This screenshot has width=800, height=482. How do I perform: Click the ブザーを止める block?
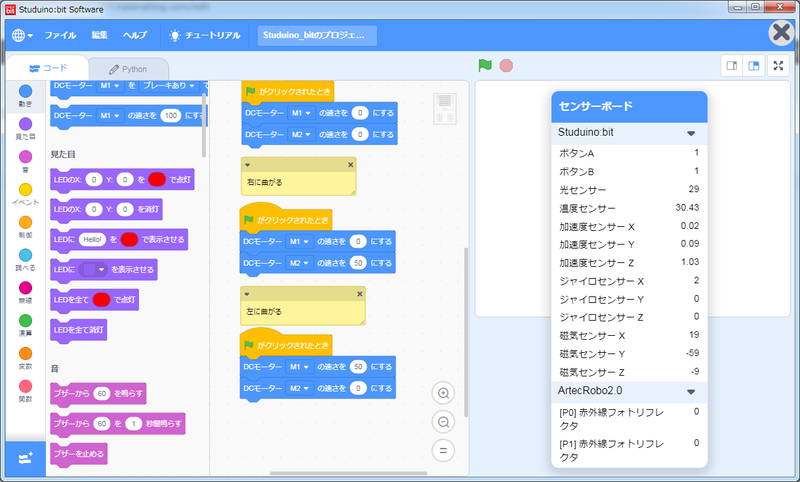[x=79, y=454]
